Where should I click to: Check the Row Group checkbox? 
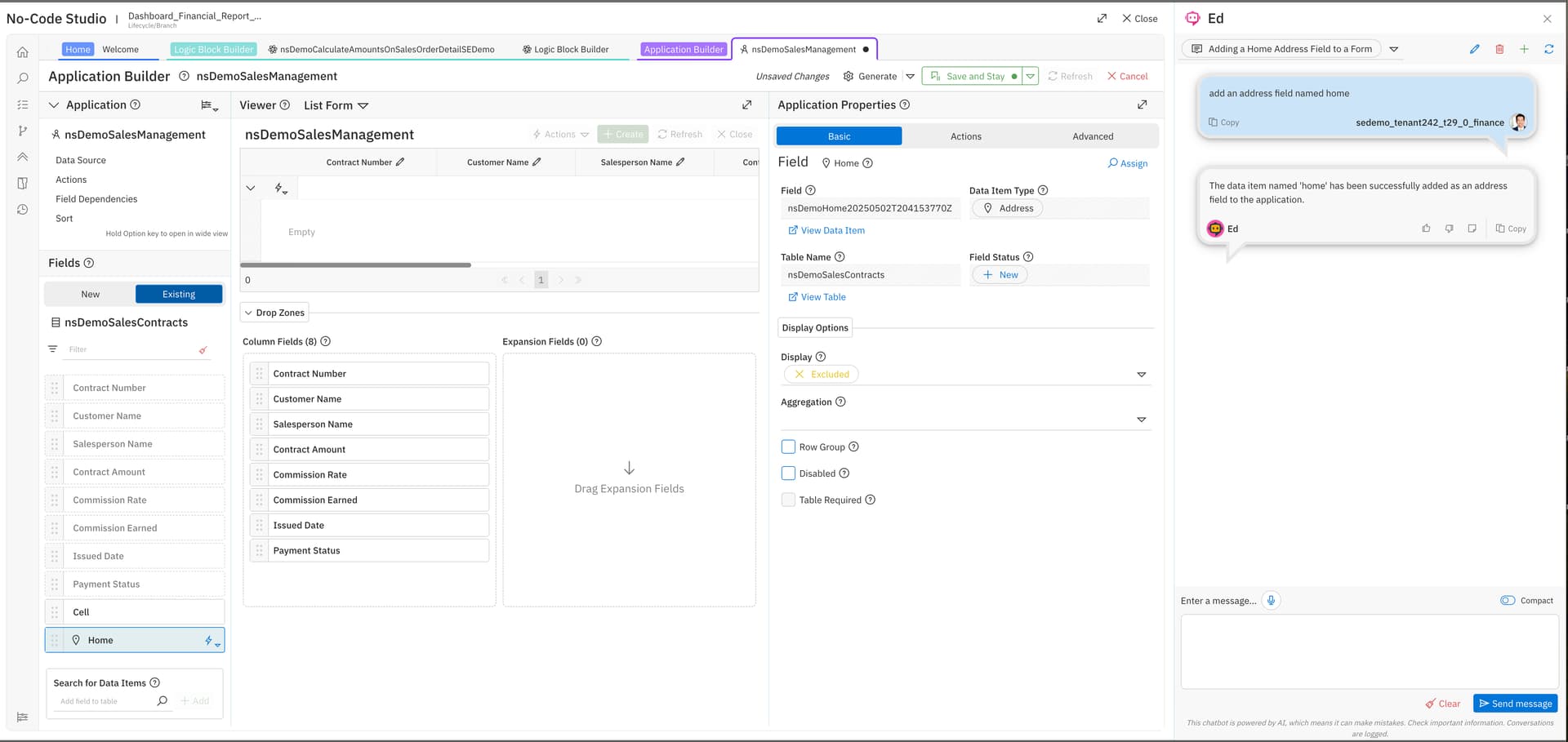click(788, 447)
